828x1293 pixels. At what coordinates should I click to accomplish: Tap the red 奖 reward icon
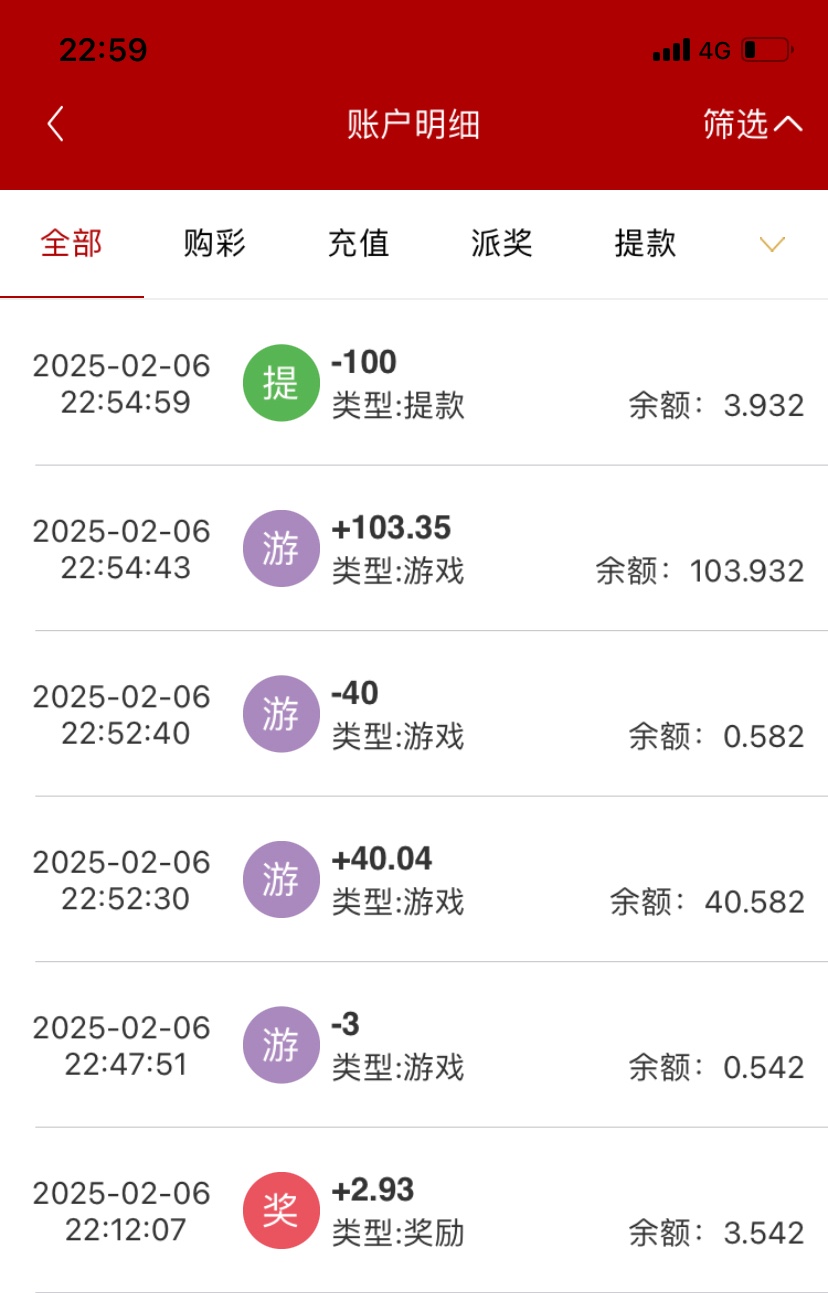click(281, 1211)
